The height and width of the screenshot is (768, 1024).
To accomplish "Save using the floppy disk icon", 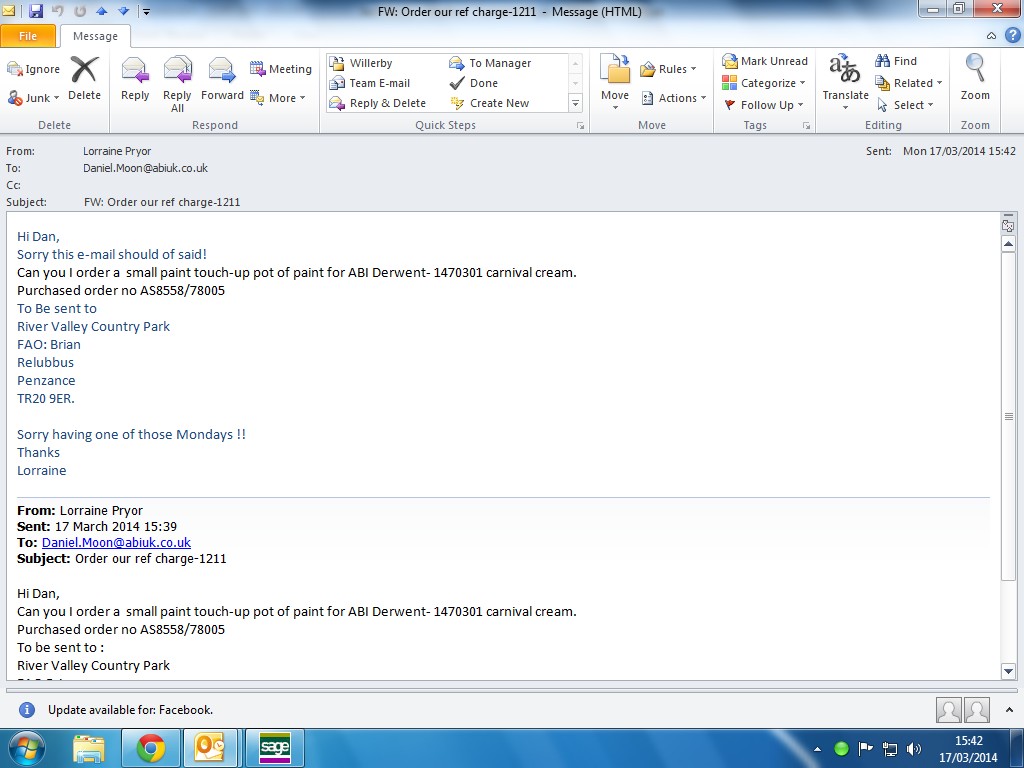I will point(35,11).
